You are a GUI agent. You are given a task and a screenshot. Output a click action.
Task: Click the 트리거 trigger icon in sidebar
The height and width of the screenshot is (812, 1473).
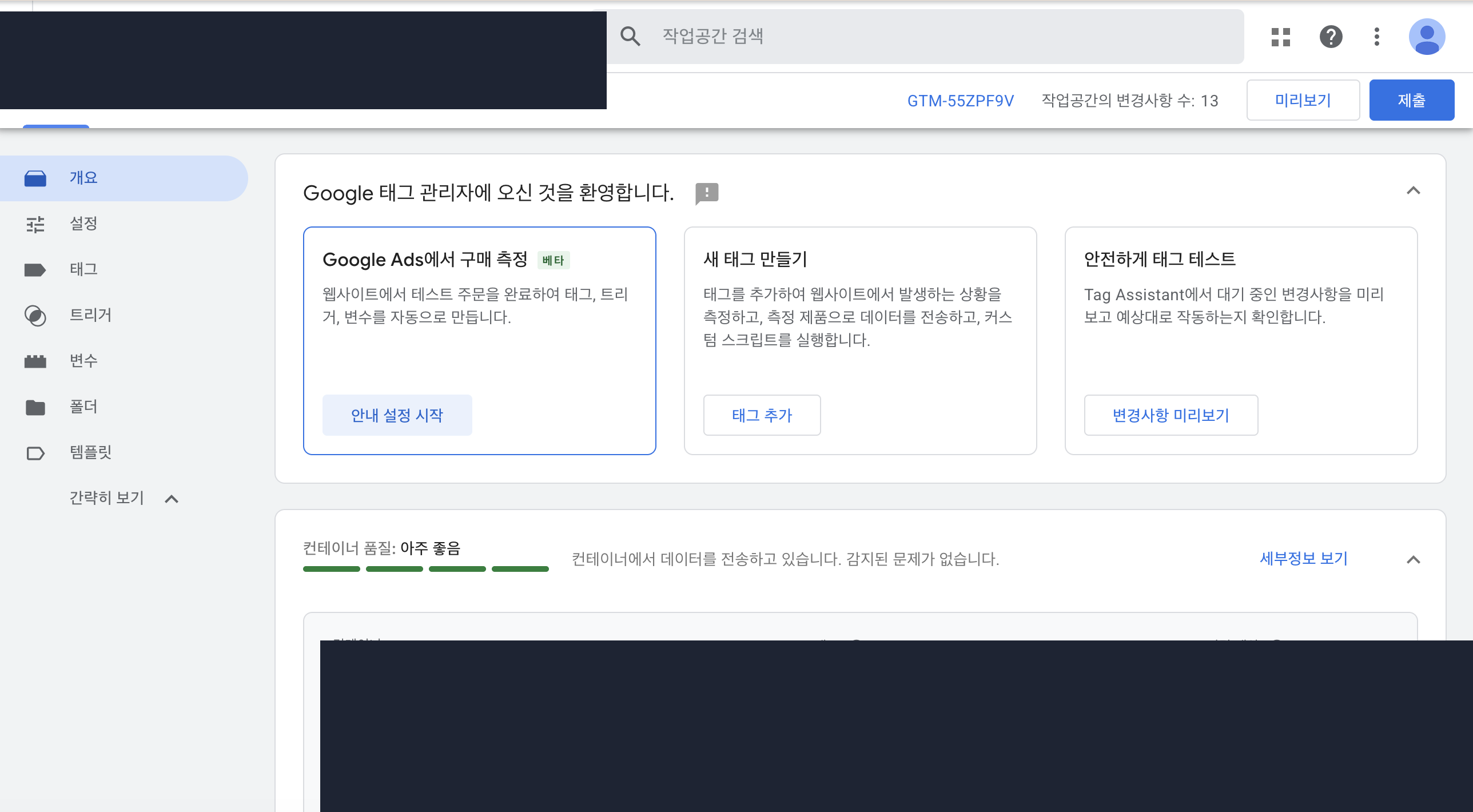tap(35, 316)
